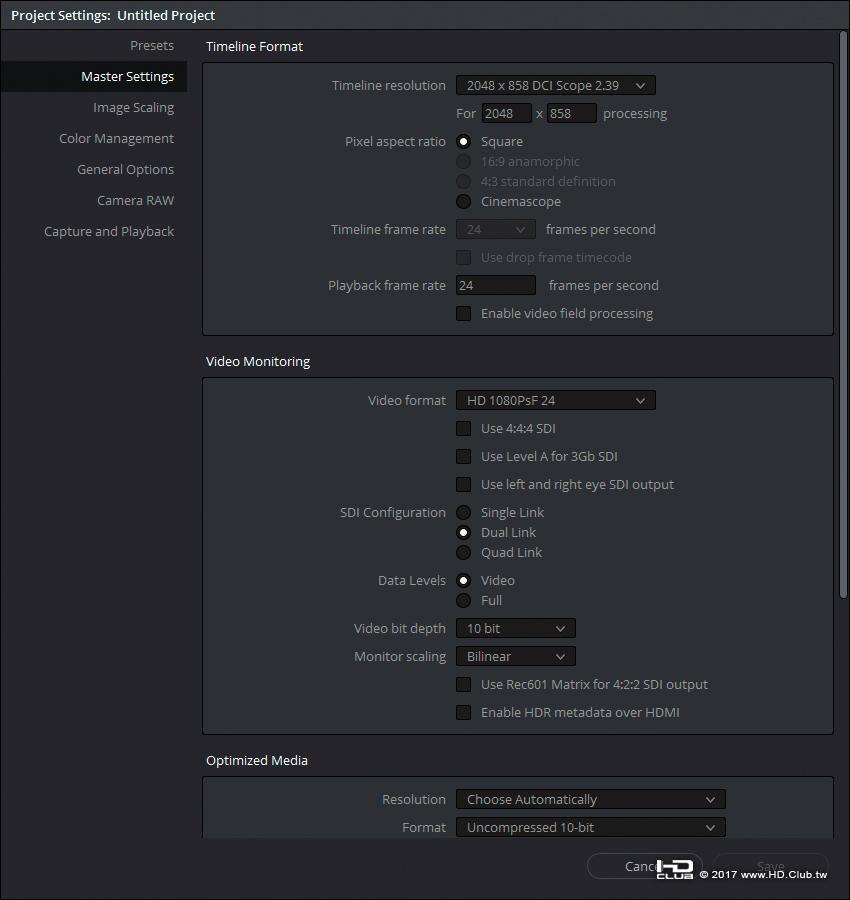Image resolution: width=850 pixels, height=900 pixels.
Task: Enable video field processing checkbox
Action: (463, 313)
